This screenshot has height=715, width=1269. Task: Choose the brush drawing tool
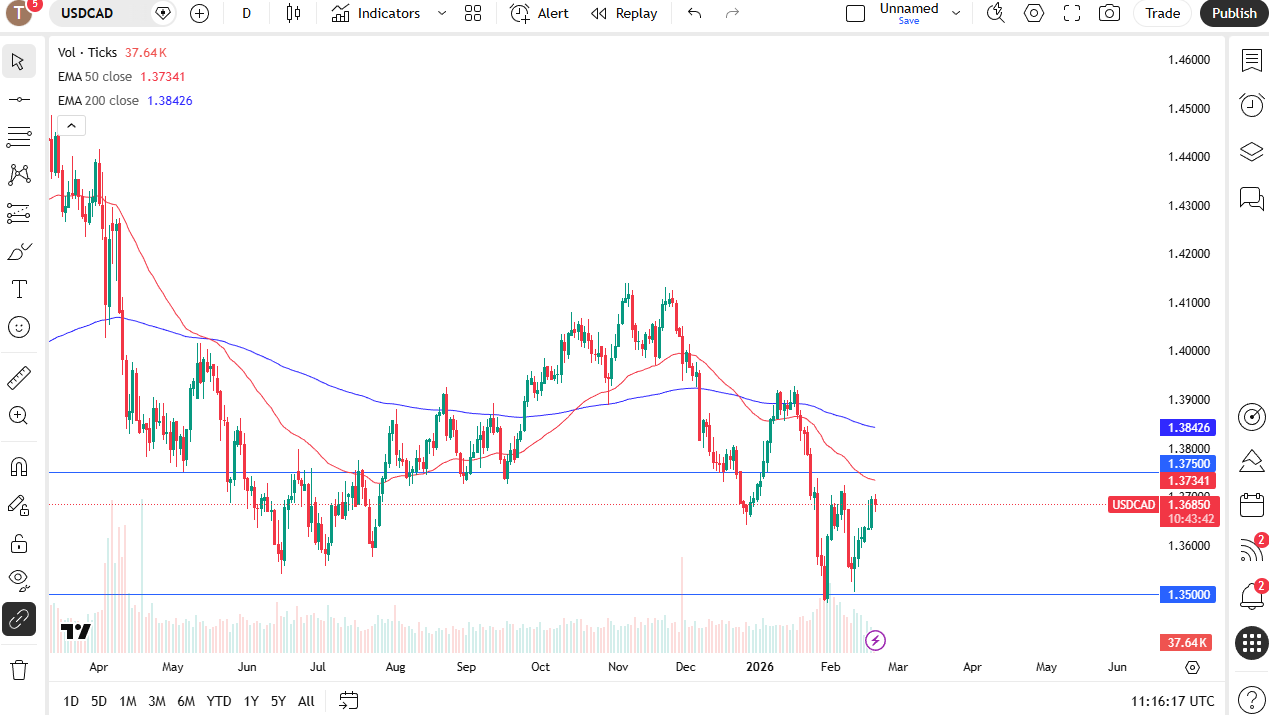click(18, 251)
